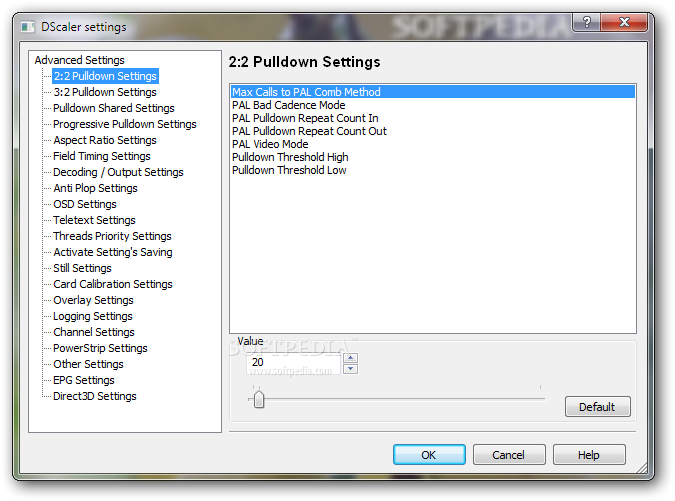Select PAL Video Mode item
675x501 pixels.
click(x=433, y=144)
